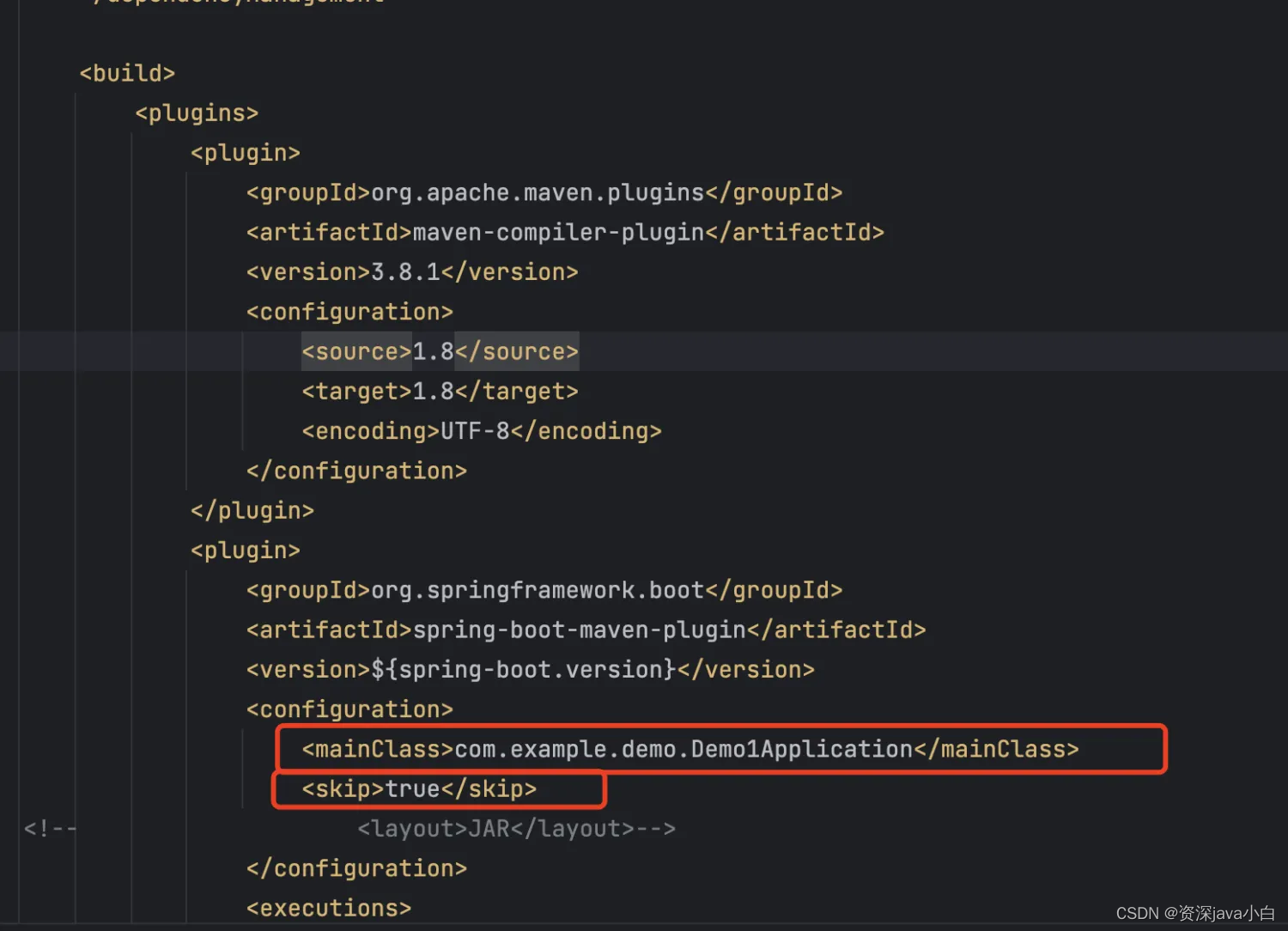This screenshot has width=1288, height=931.
Task: Click the <plugins> opening tag
Action: point(197,113)
